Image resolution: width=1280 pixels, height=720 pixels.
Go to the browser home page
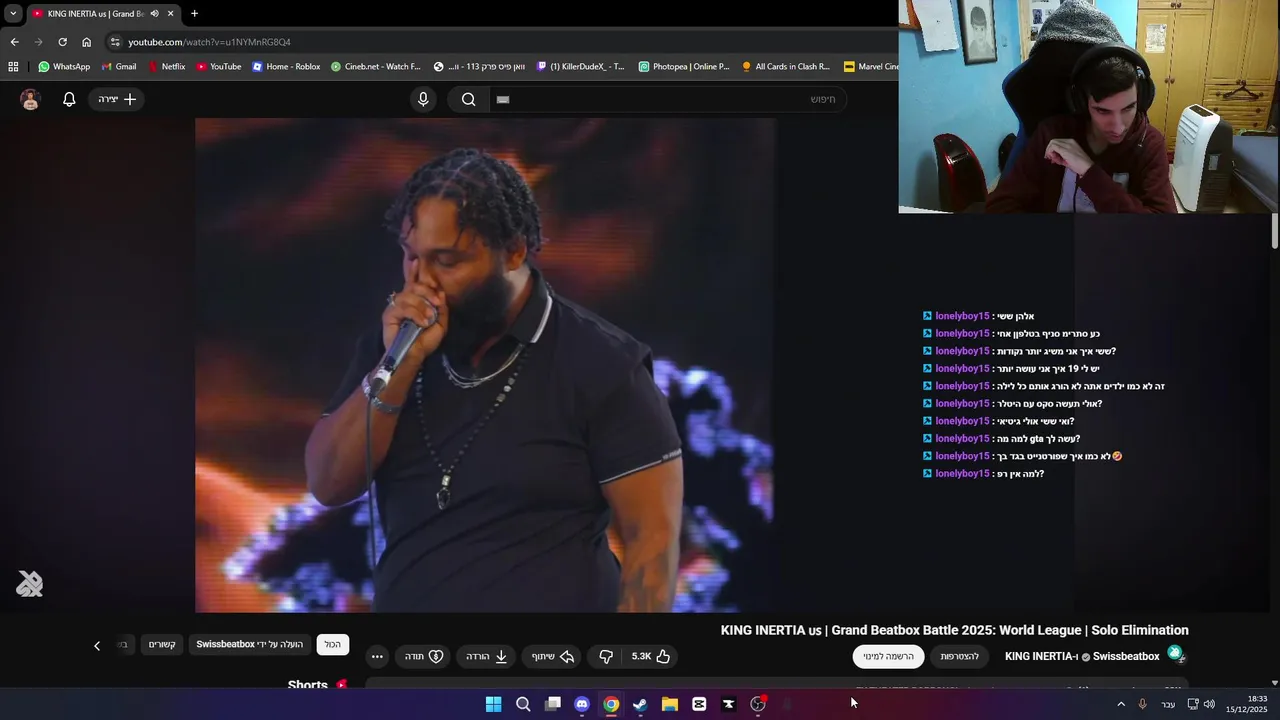86,42
